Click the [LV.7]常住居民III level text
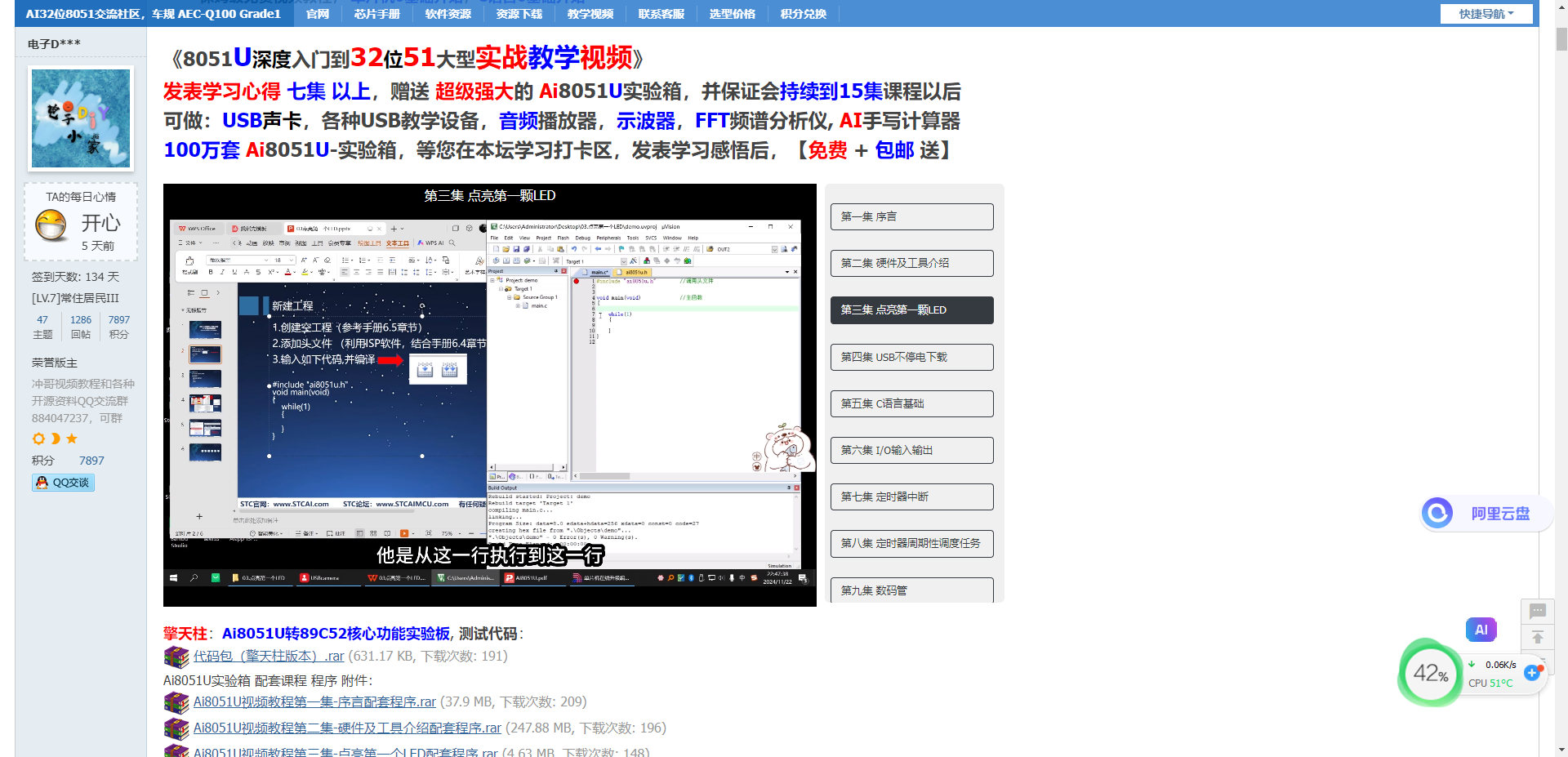 (x=75, y=298)
